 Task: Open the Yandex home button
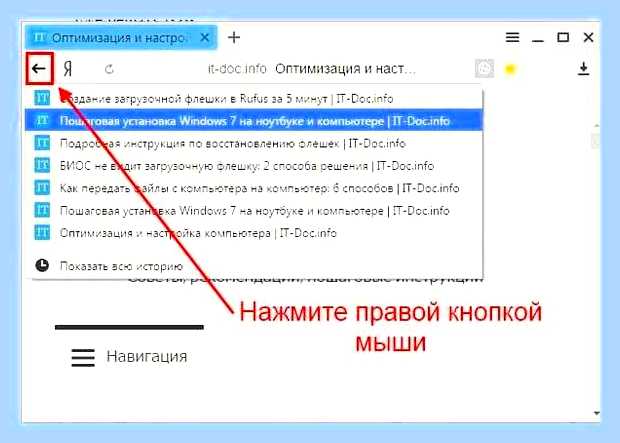pos(68,69)
